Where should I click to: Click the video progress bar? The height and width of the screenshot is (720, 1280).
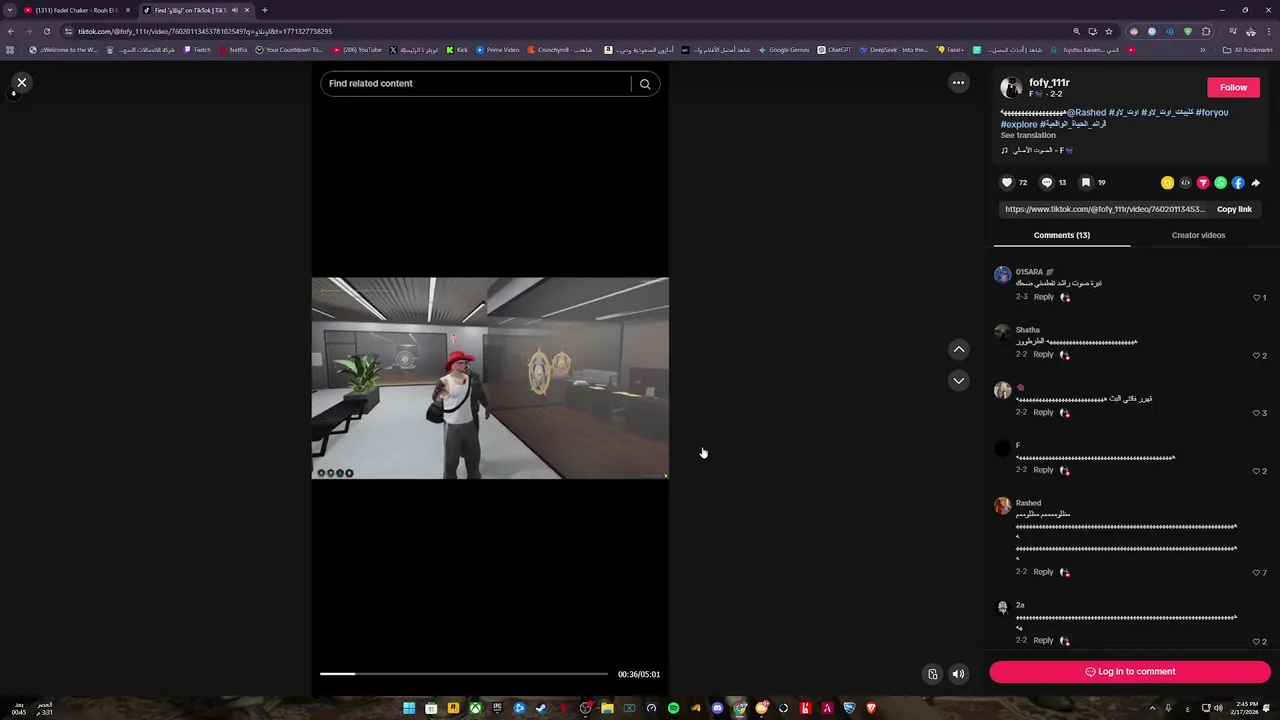[463, 674]
